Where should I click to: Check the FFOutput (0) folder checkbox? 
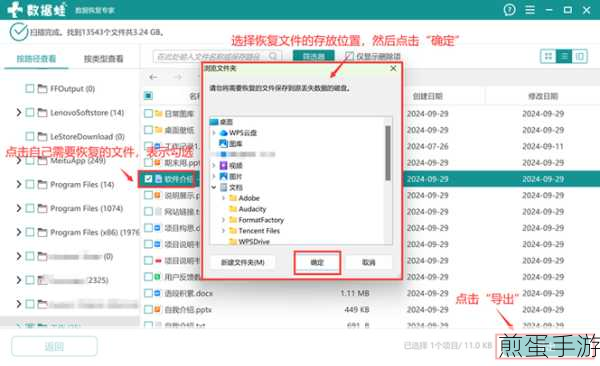(x=29, y=88)
